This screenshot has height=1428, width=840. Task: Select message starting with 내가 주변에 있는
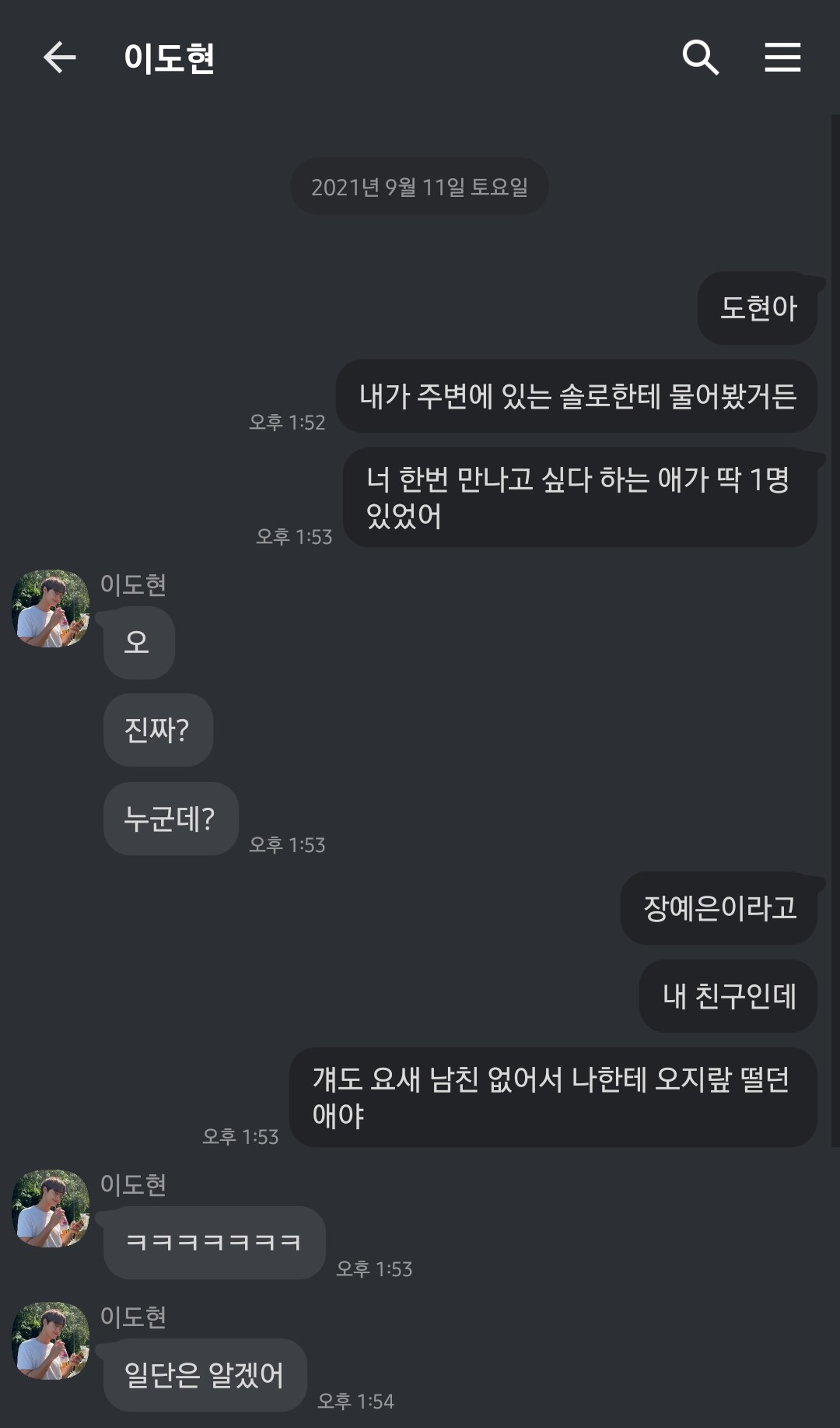(x=576, y=396)
